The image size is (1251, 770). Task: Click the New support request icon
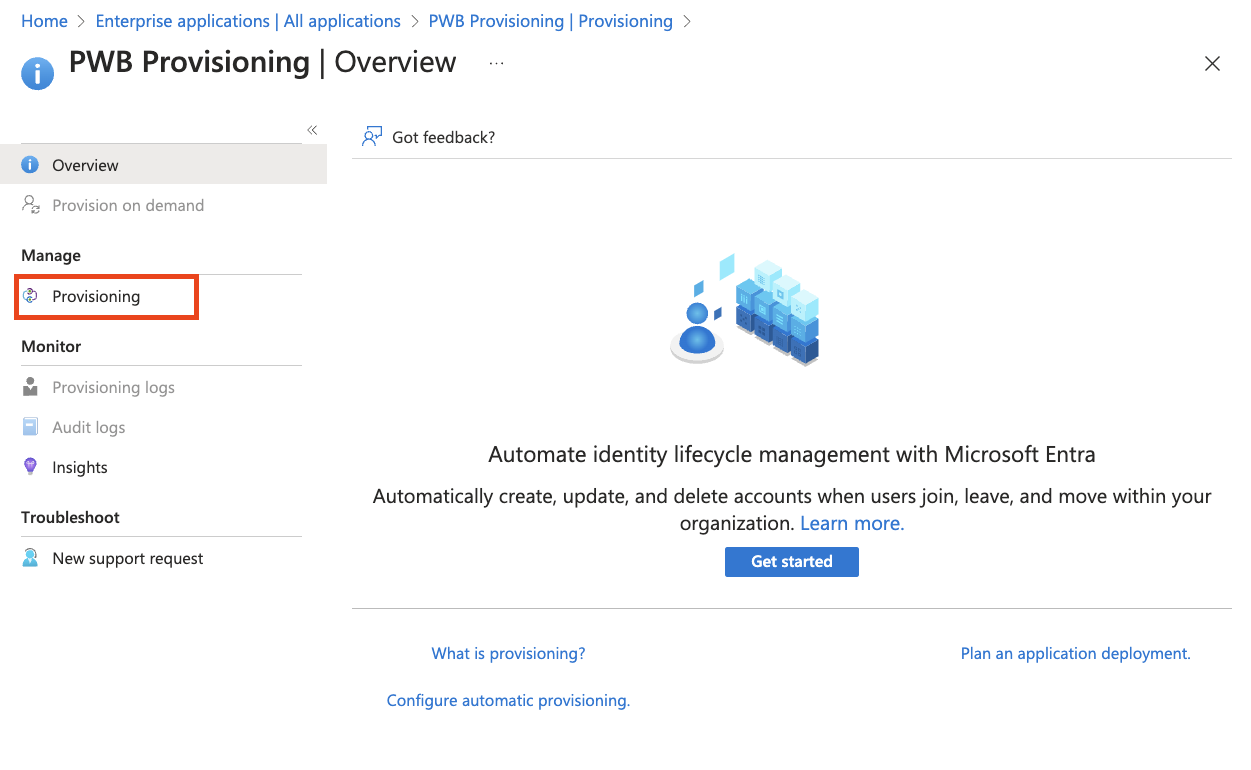coord(31,558)
